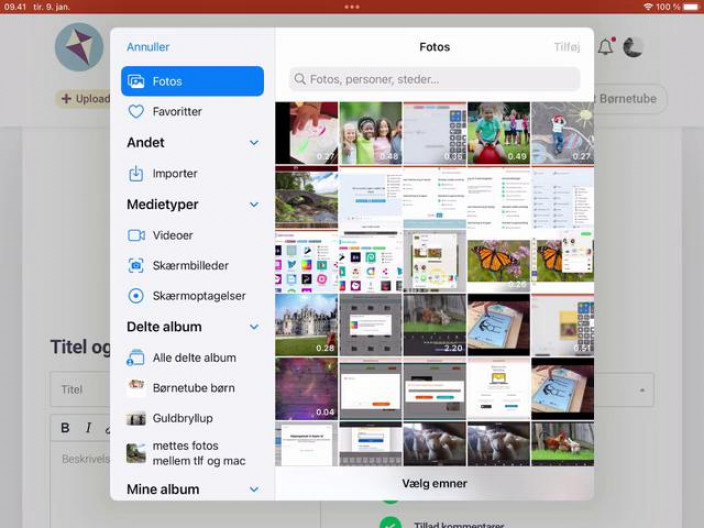Collapse the Medietyper section chevron
Viewport: 704px width, 528px height.
point(254,205)
